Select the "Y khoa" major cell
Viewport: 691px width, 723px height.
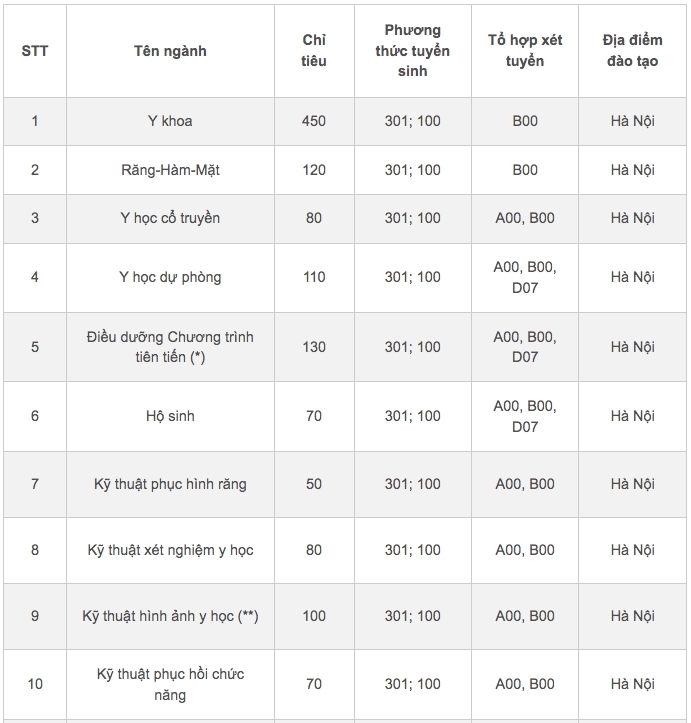[x=170, y=121]
